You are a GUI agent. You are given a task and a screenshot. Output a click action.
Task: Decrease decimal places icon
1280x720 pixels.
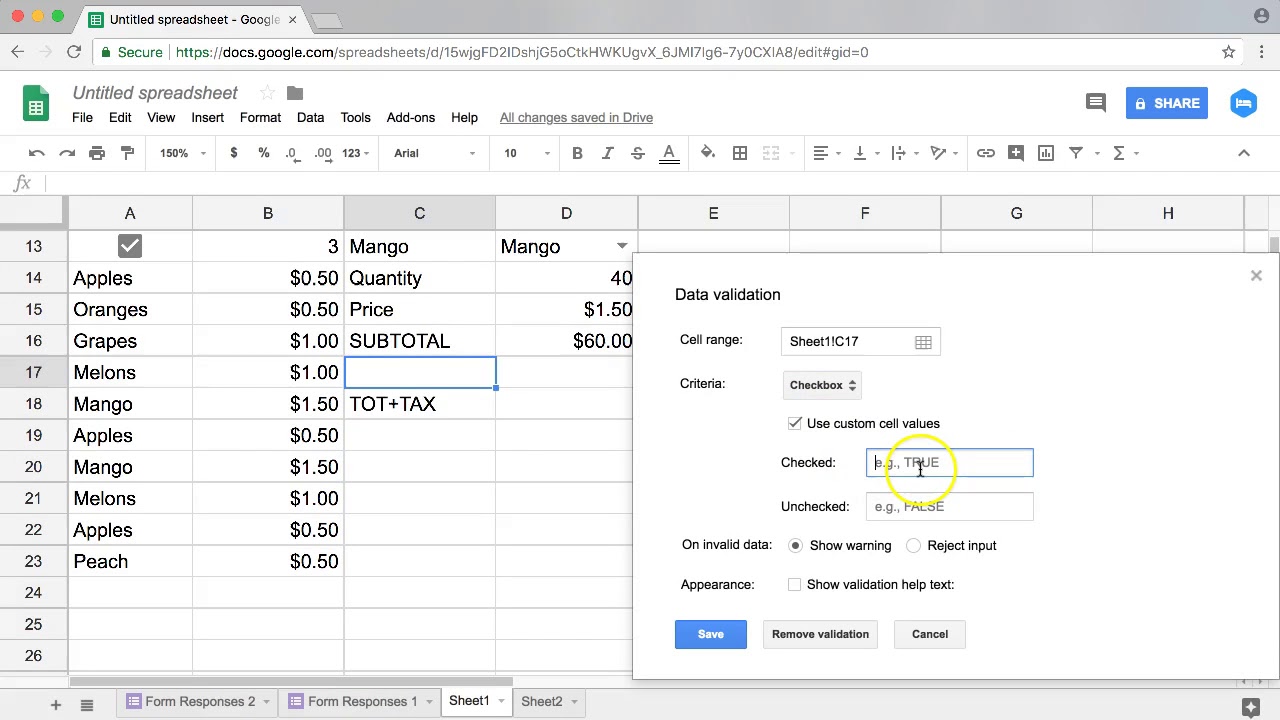click(292, 153)
